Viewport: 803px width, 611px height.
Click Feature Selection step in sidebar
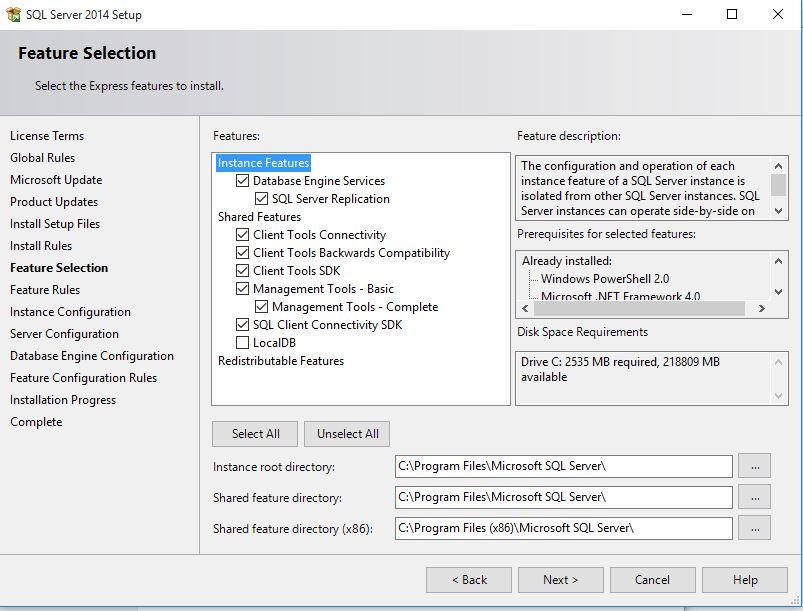pyautogui.click(x=59, y=268)
